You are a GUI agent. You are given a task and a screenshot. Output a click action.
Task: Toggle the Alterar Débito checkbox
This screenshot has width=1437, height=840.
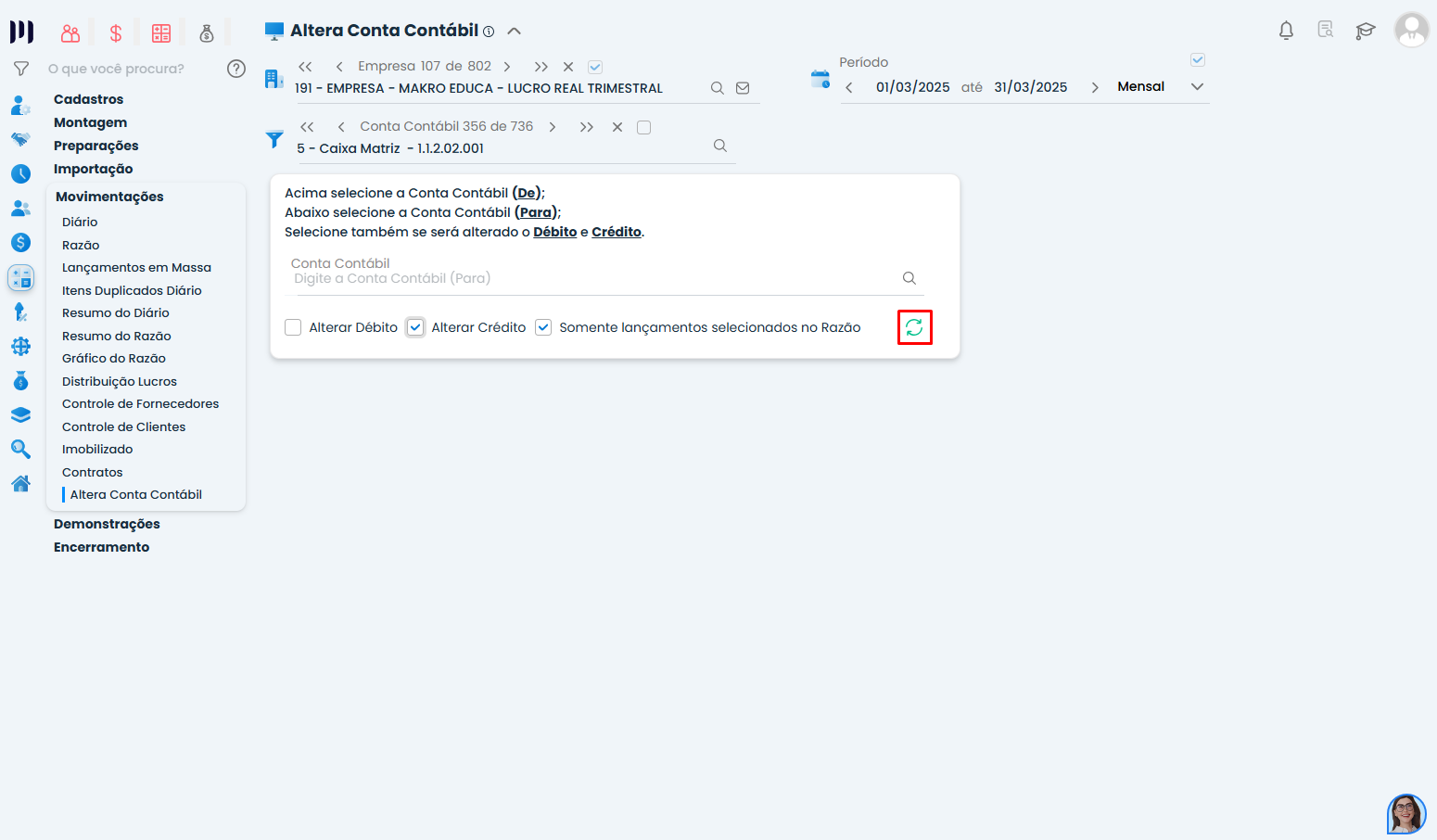click(293, 327)
